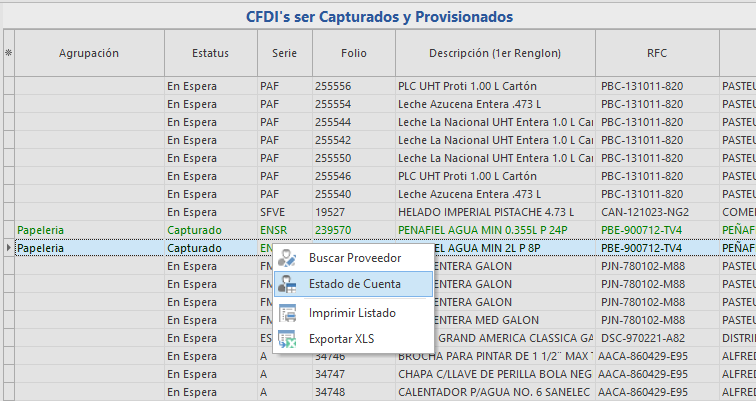Click green Papeleria agrupación cell
The width and height of the screenshot is (756, 401).
[89, 230]
